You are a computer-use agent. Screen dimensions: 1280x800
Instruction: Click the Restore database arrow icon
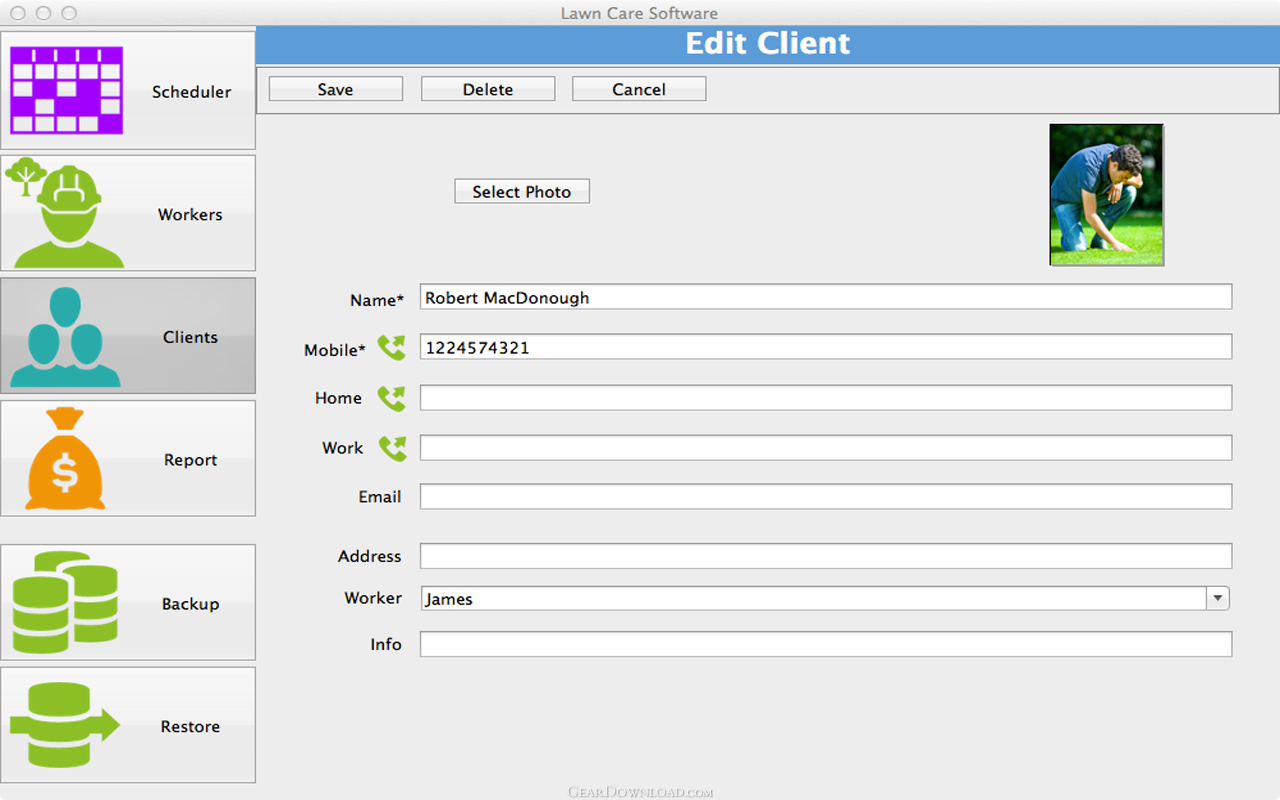[65, 725]
